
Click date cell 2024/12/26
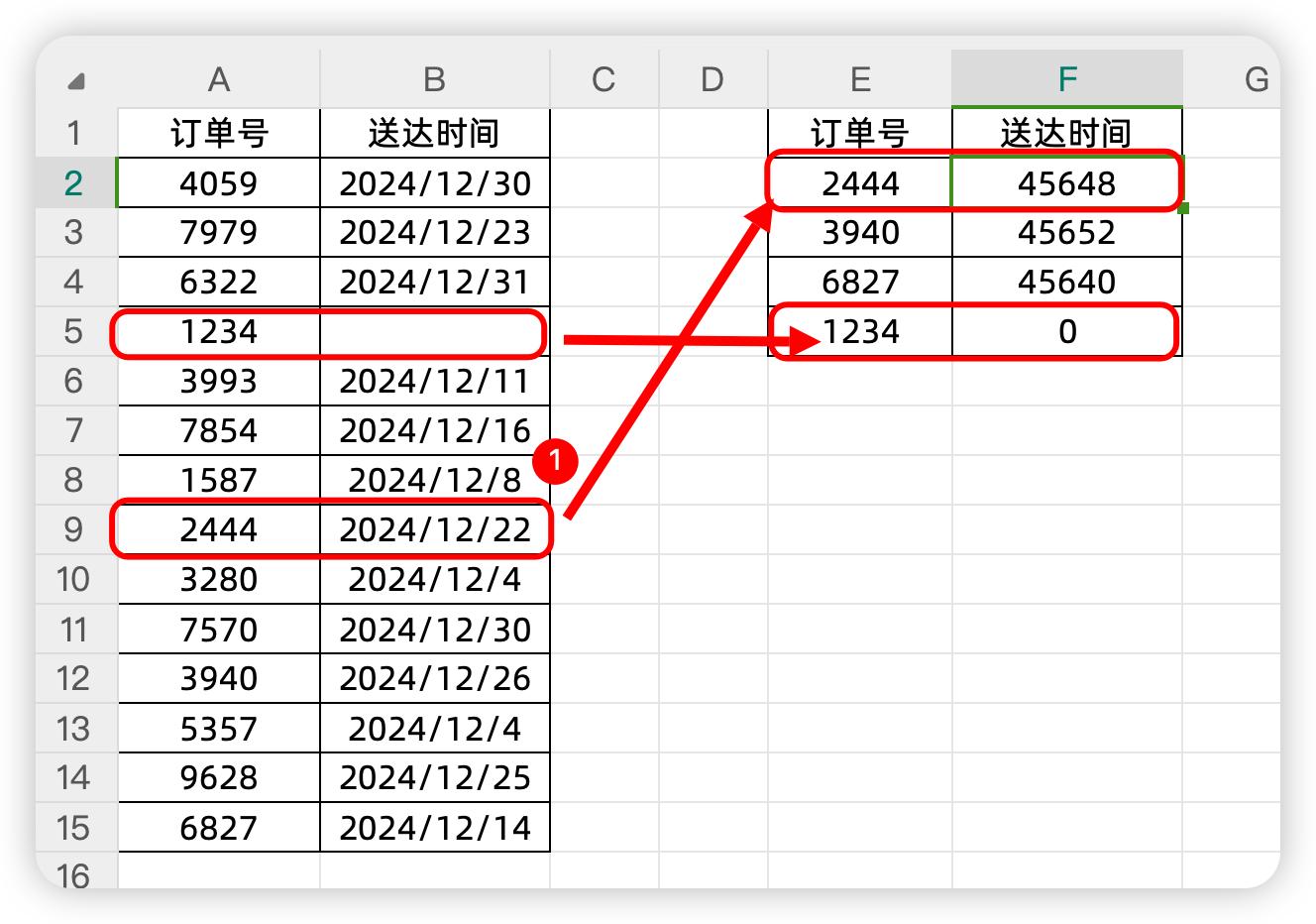click(x=434, y=678)
